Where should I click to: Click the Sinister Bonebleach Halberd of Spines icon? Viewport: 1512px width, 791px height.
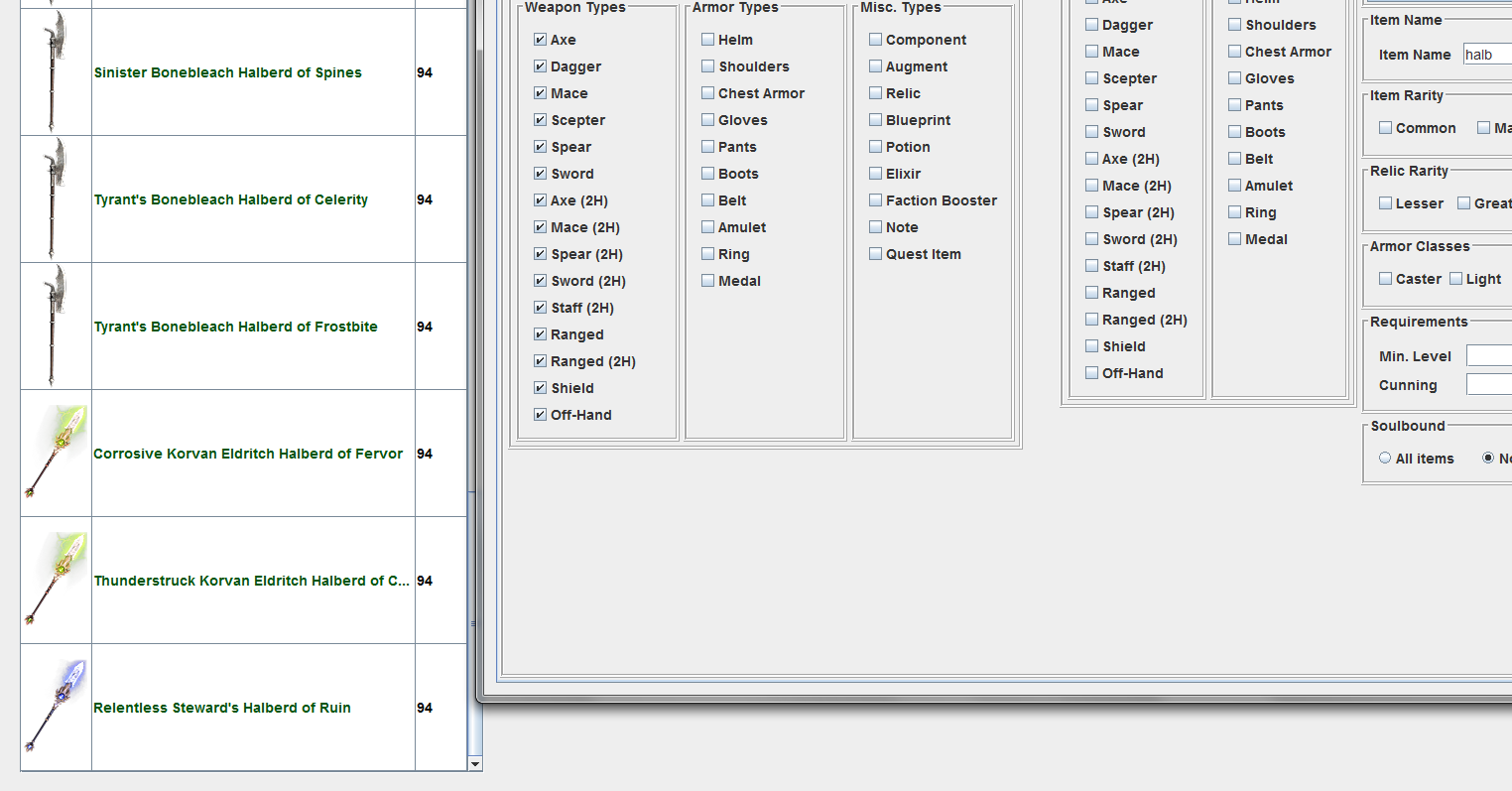(56, 72)
